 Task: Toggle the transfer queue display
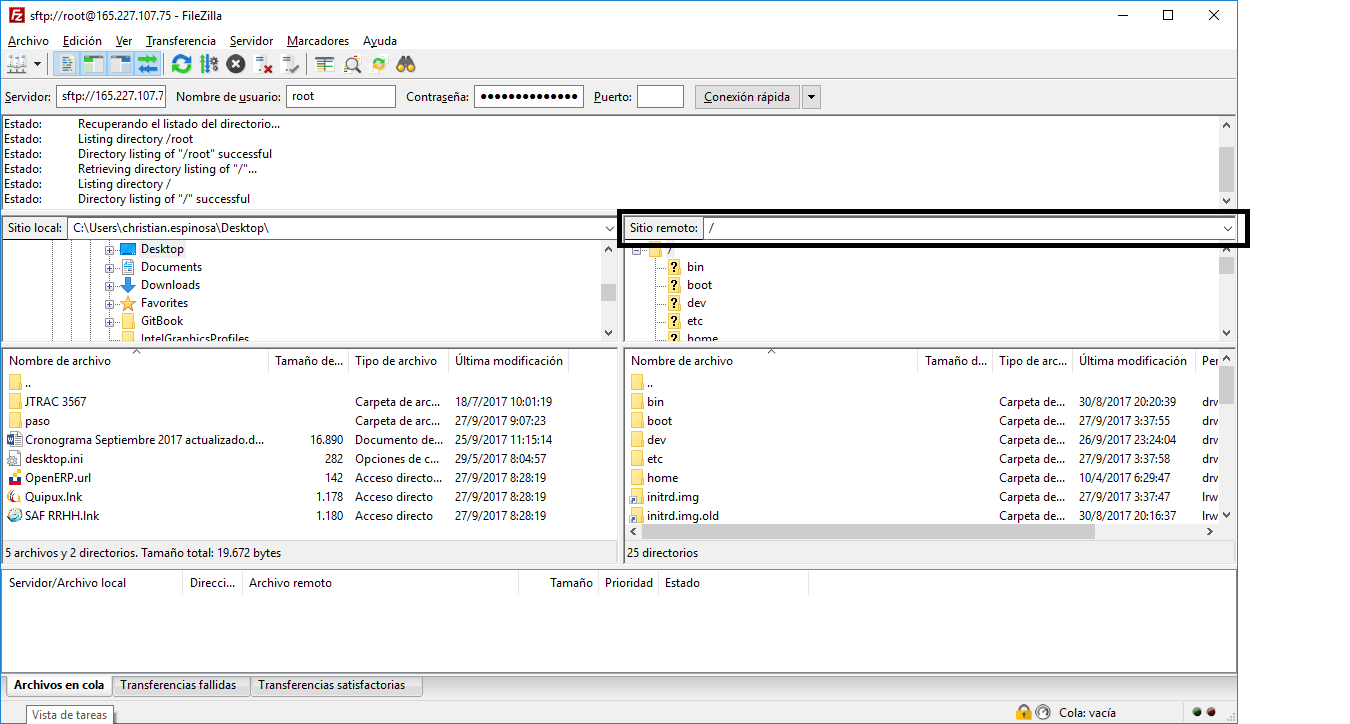(x=148, y=64)
